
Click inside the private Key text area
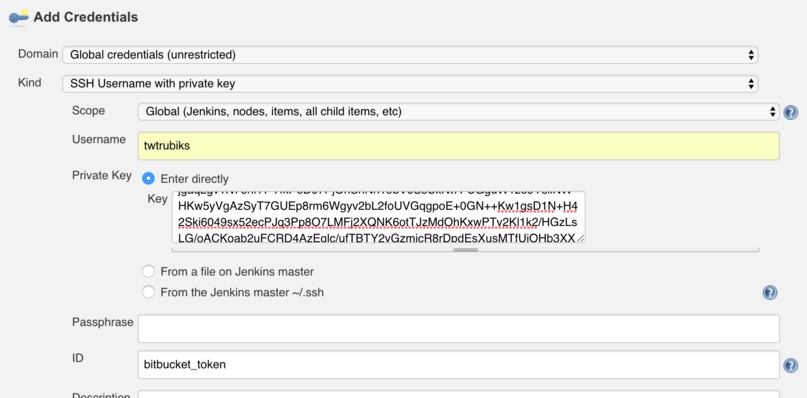coord(378,217)
